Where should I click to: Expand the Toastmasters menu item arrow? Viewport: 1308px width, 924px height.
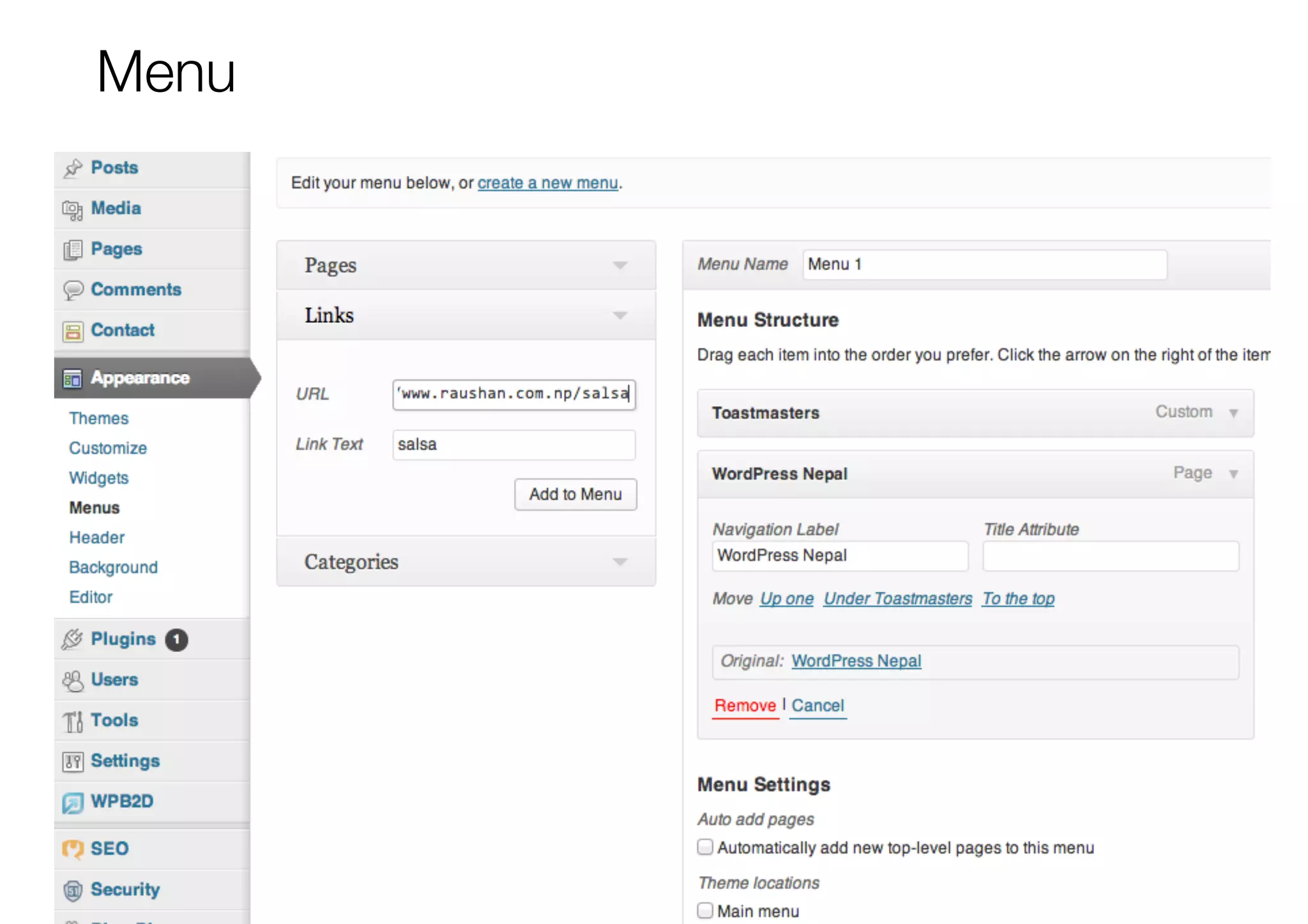click(1233, 413)
